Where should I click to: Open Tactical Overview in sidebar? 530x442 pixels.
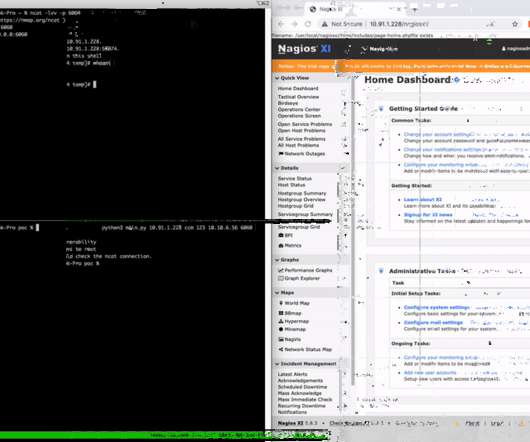click(298, 97)
